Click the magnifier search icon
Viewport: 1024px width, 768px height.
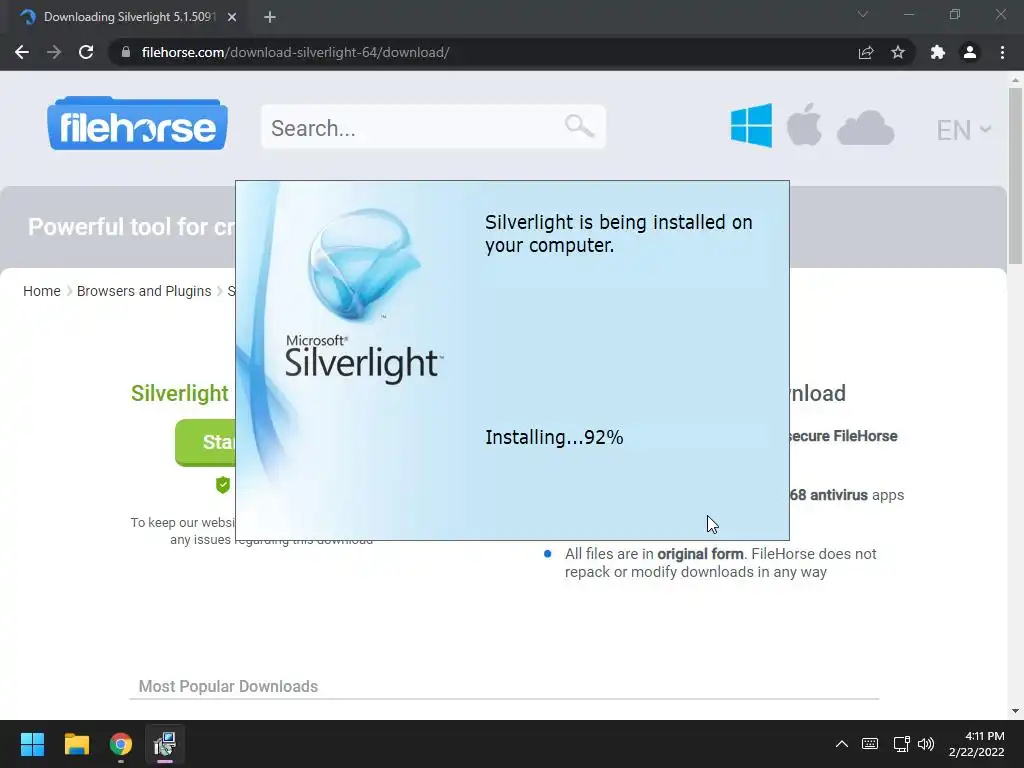click(579, 125)
